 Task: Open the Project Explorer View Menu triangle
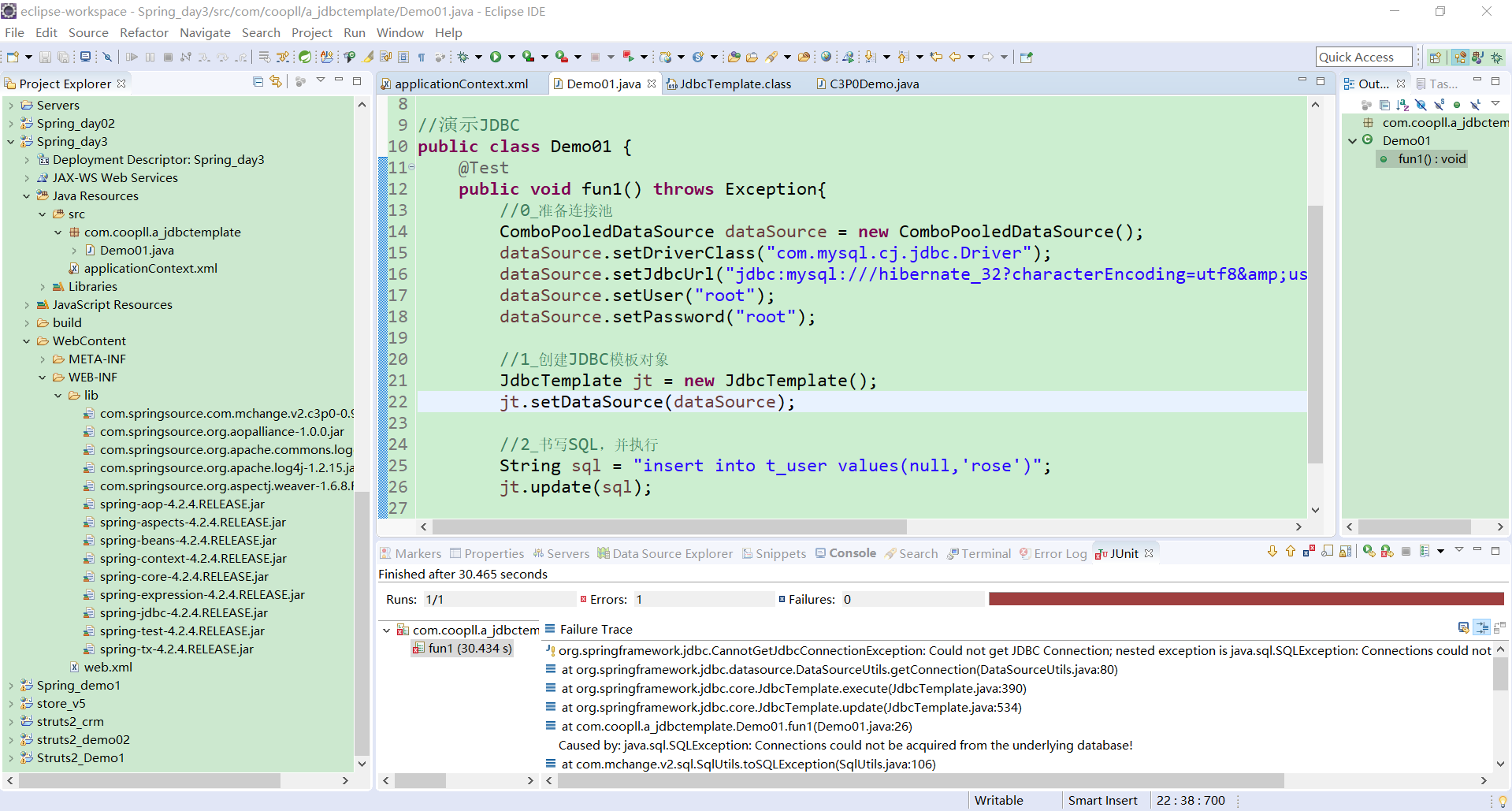pos(321,80)
